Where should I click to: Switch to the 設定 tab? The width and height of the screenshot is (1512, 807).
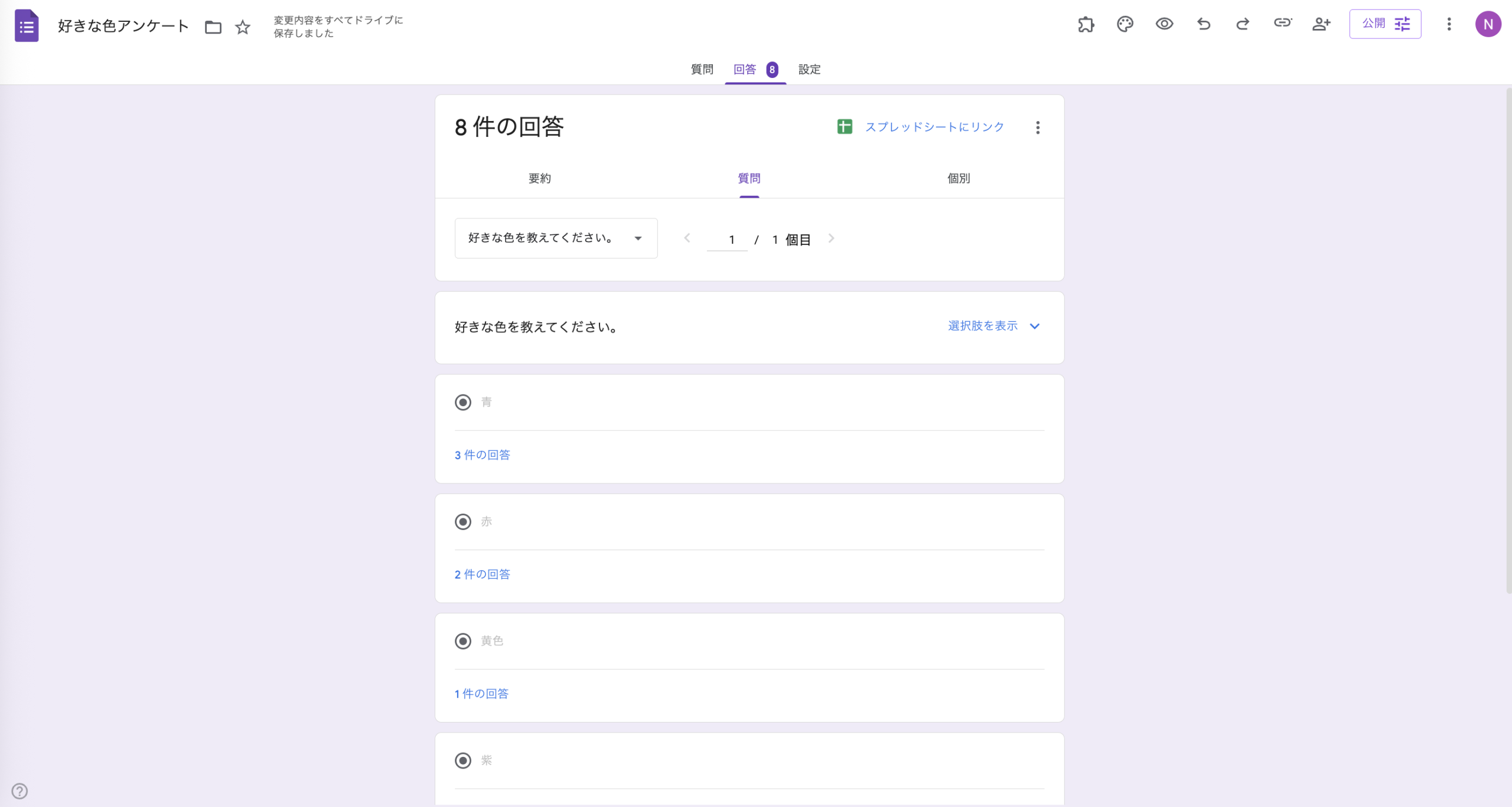pos(810,69)
